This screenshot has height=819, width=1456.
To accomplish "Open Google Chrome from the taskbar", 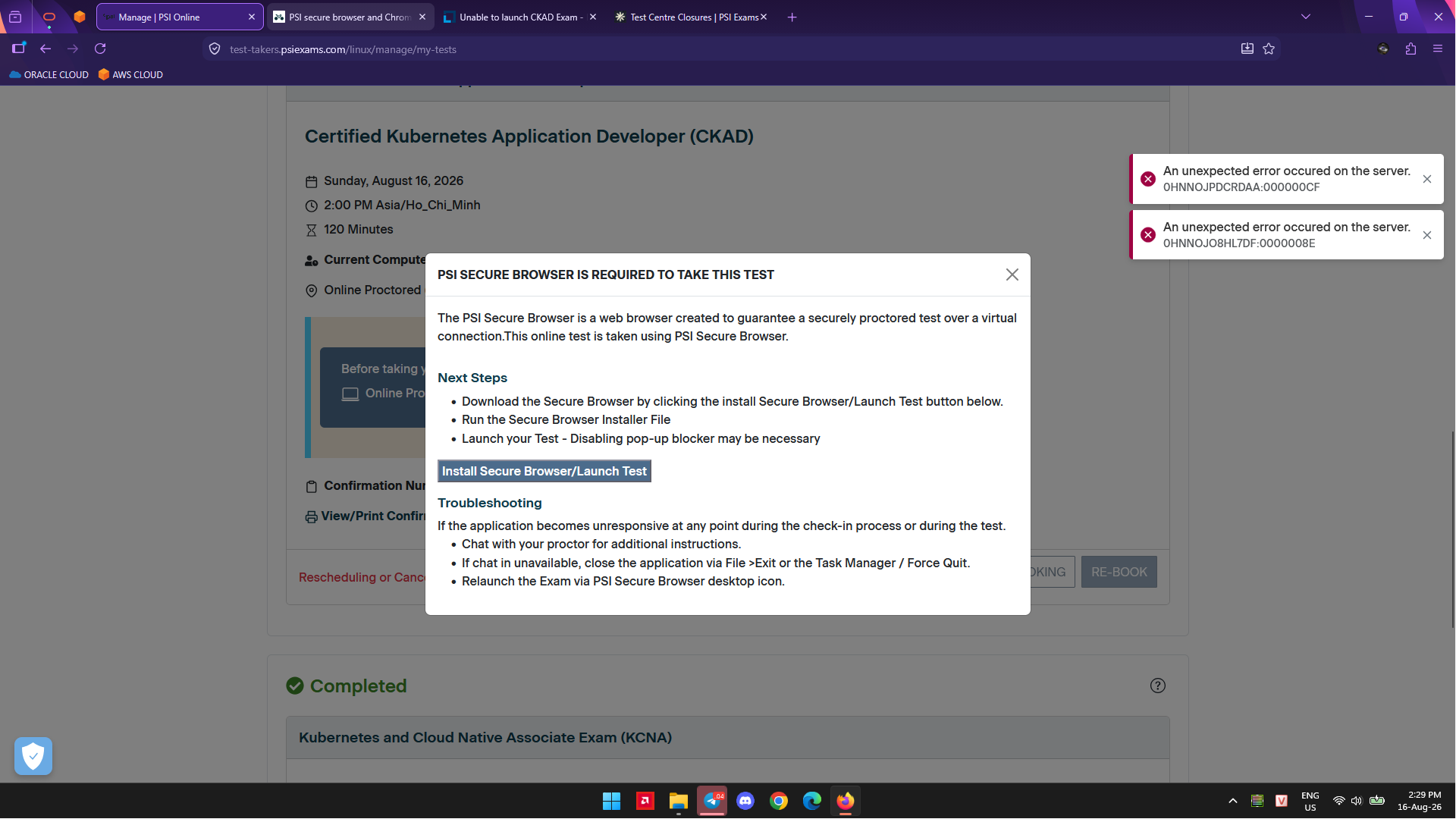I will tap(779, 801).
